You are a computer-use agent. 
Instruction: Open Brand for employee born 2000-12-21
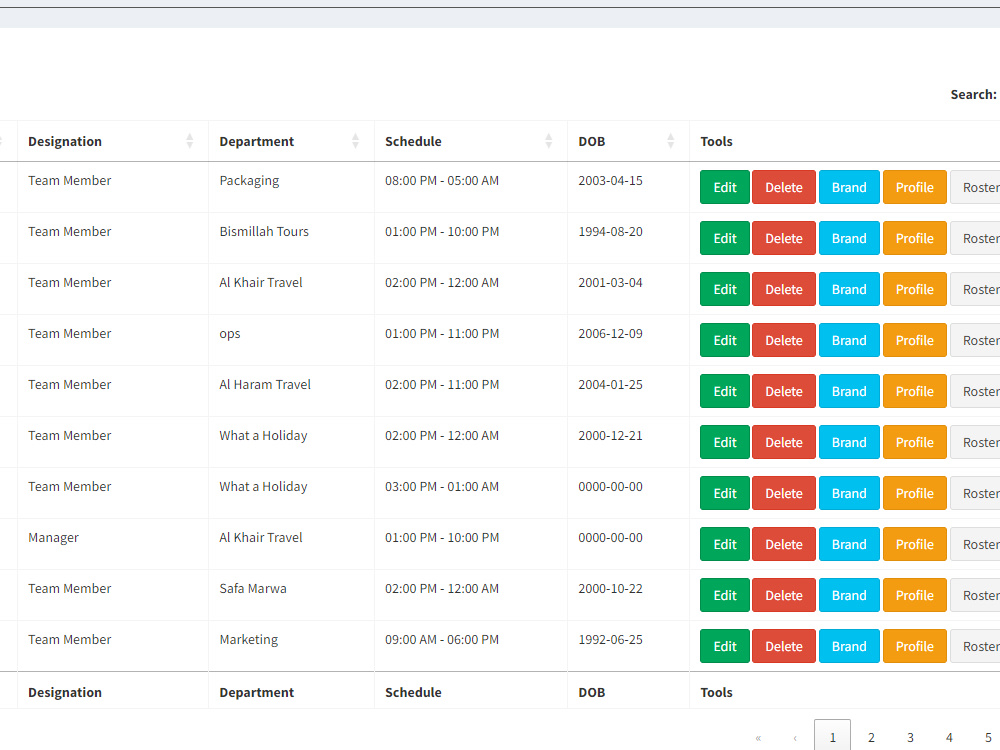tap(849, 442)
